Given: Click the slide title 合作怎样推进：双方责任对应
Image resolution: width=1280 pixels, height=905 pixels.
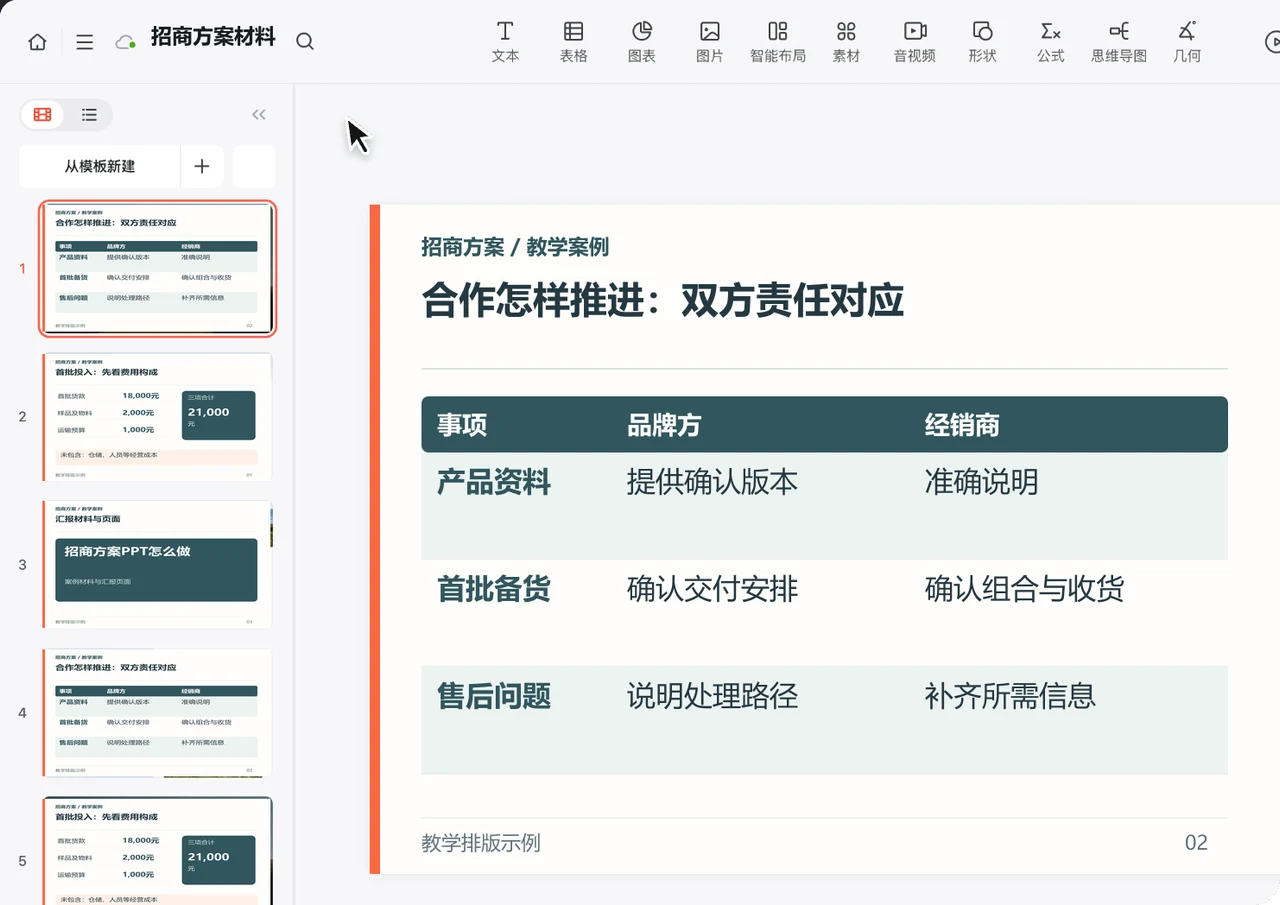Looking at the screenshot, I should click(663, 300).
